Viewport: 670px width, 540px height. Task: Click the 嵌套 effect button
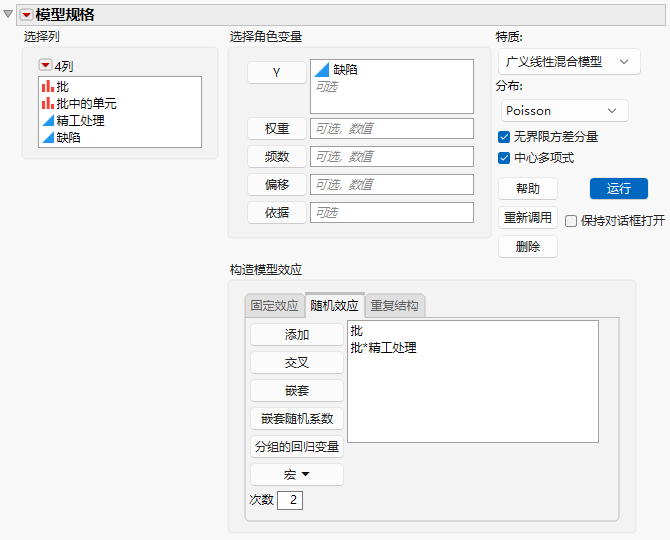(x=297, y=390)
